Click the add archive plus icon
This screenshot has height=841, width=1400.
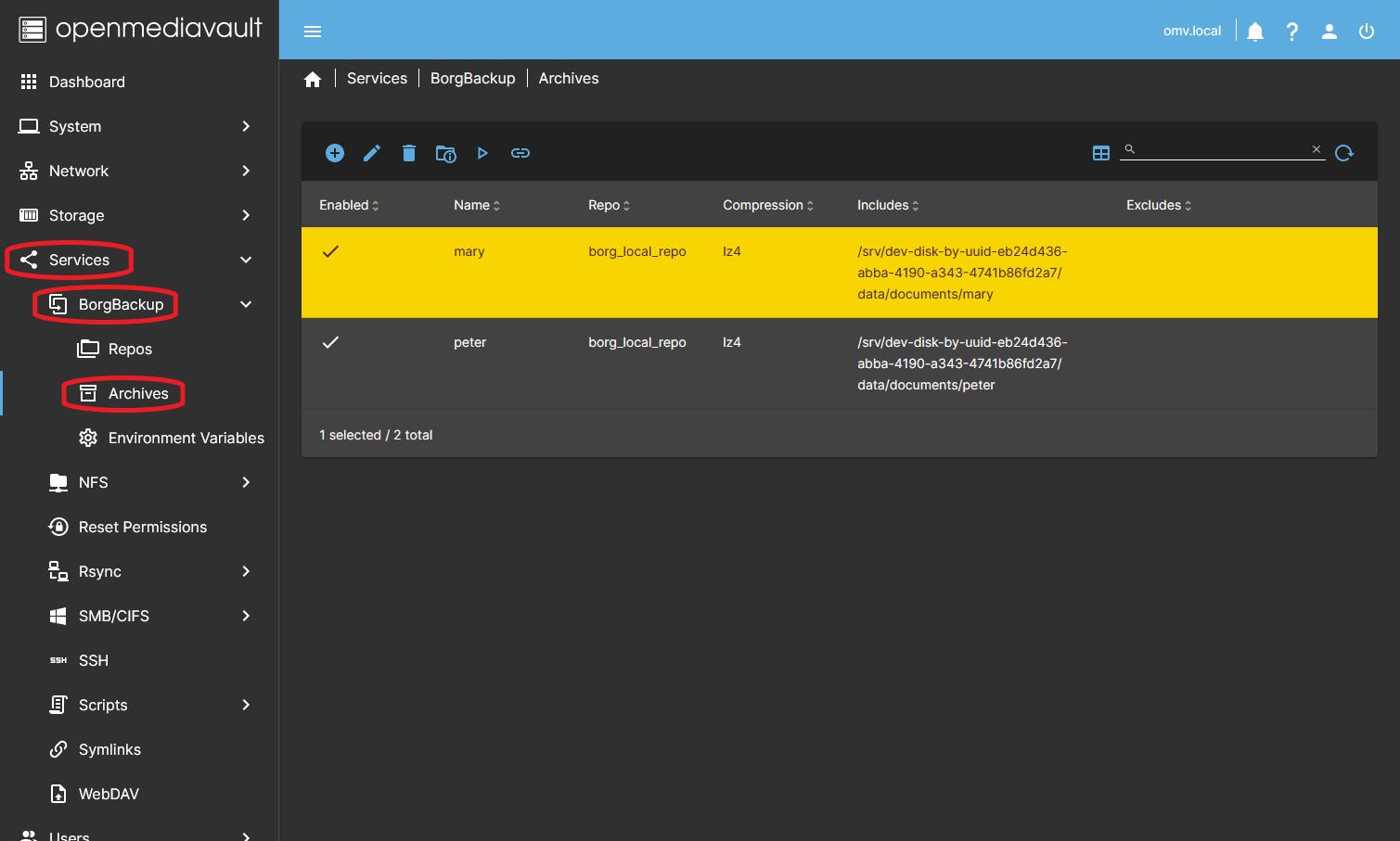335,153
